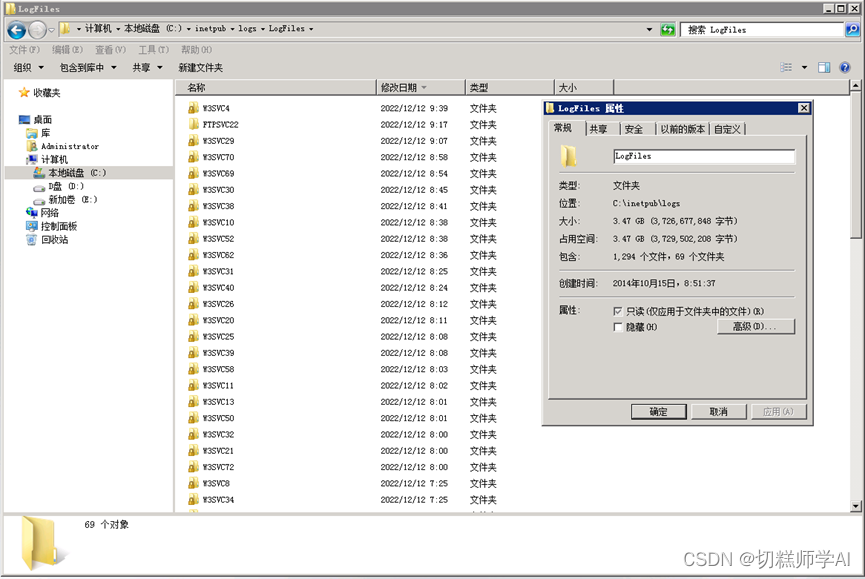Click the W3SVC10 folder icon
Screen dimensions: 865x579
pyautogui.click(x=193, y=222)
